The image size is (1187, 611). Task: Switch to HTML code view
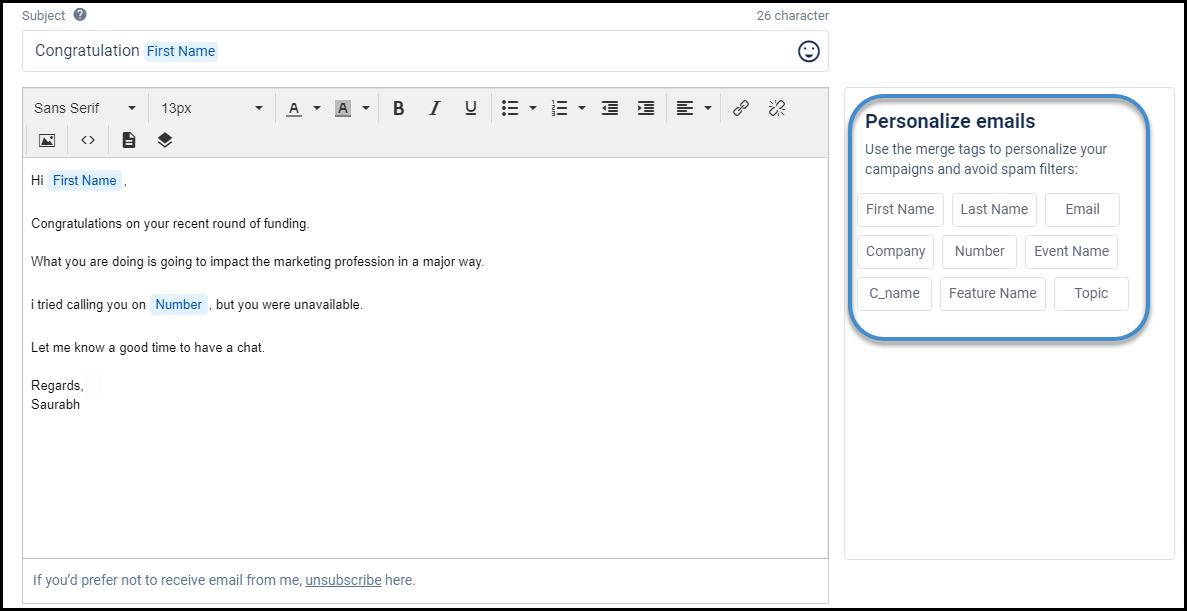87,140
